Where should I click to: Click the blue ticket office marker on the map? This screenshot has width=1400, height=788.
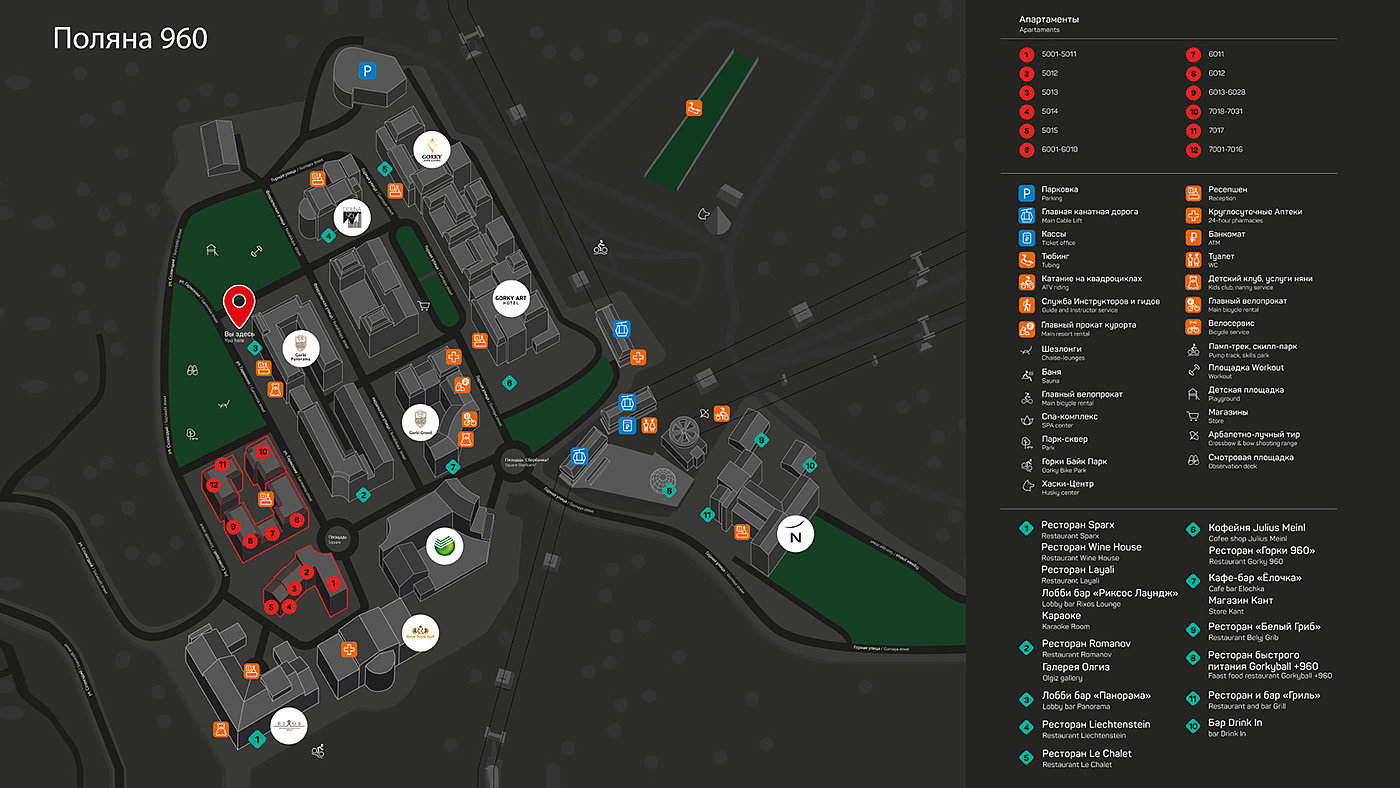click(628, 425)
